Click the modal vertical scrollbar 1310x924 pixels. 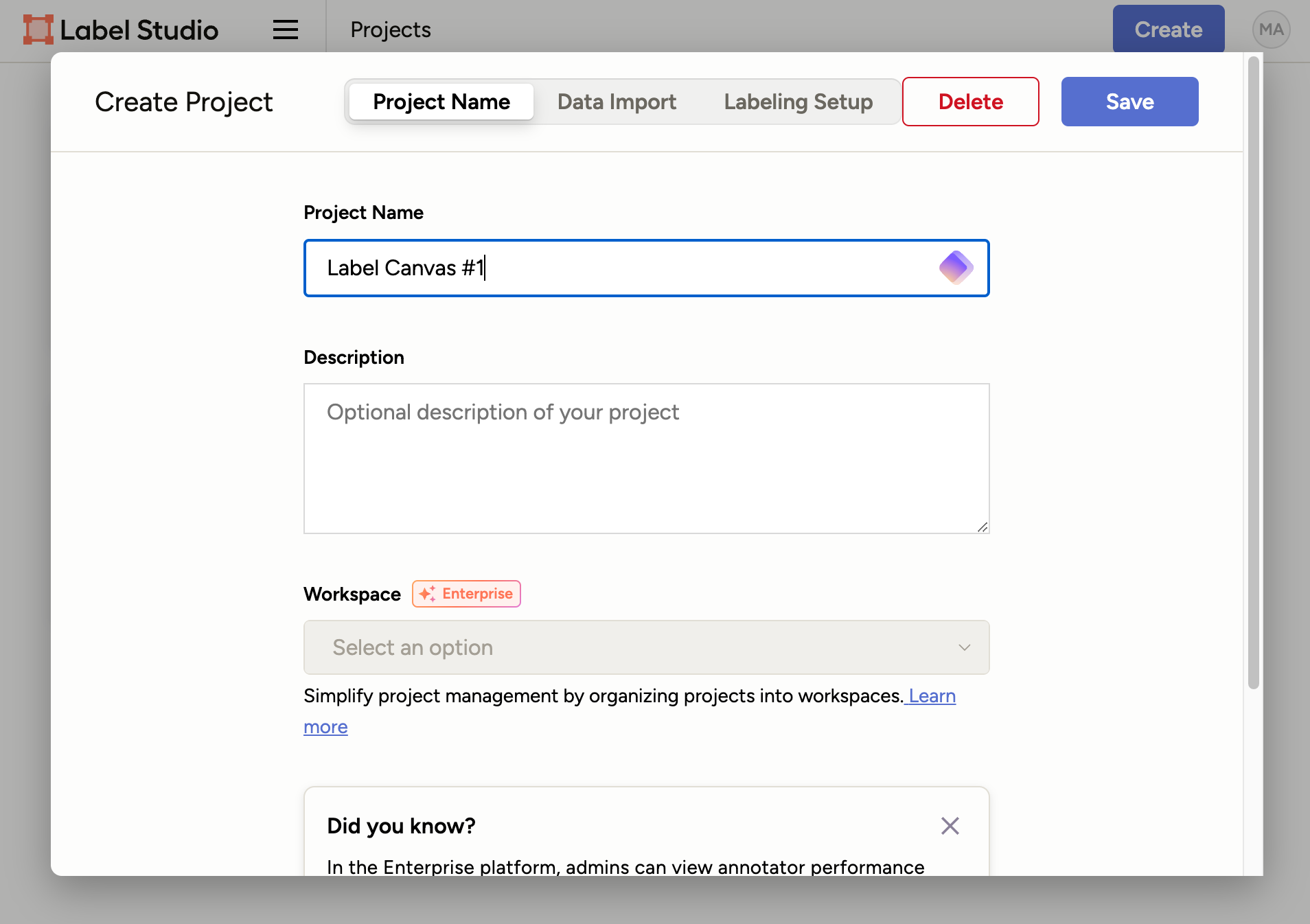(x=1253, y=372)
